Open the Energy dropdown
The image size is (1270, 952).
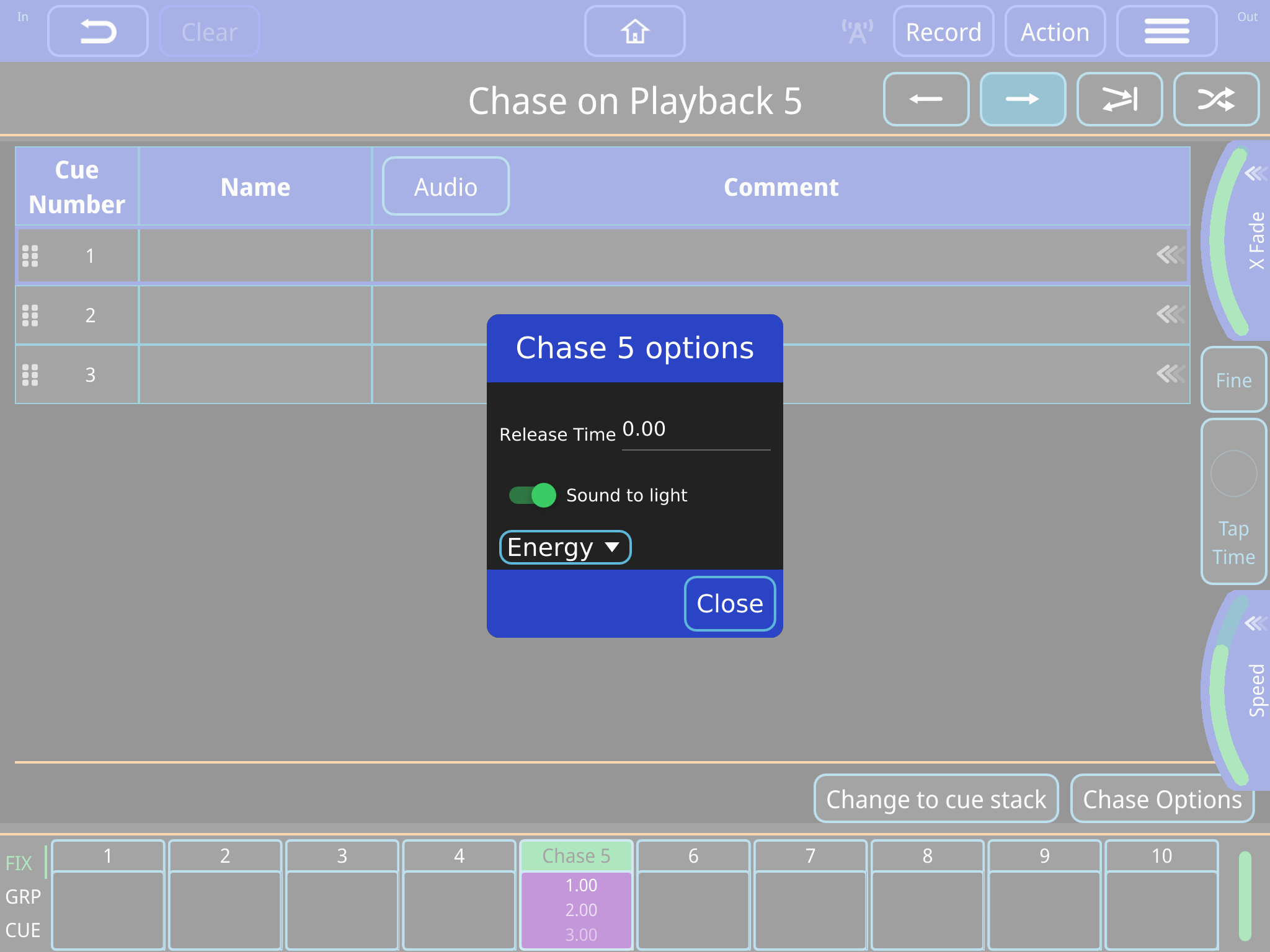pyautogui.click(x=565, y=547)
